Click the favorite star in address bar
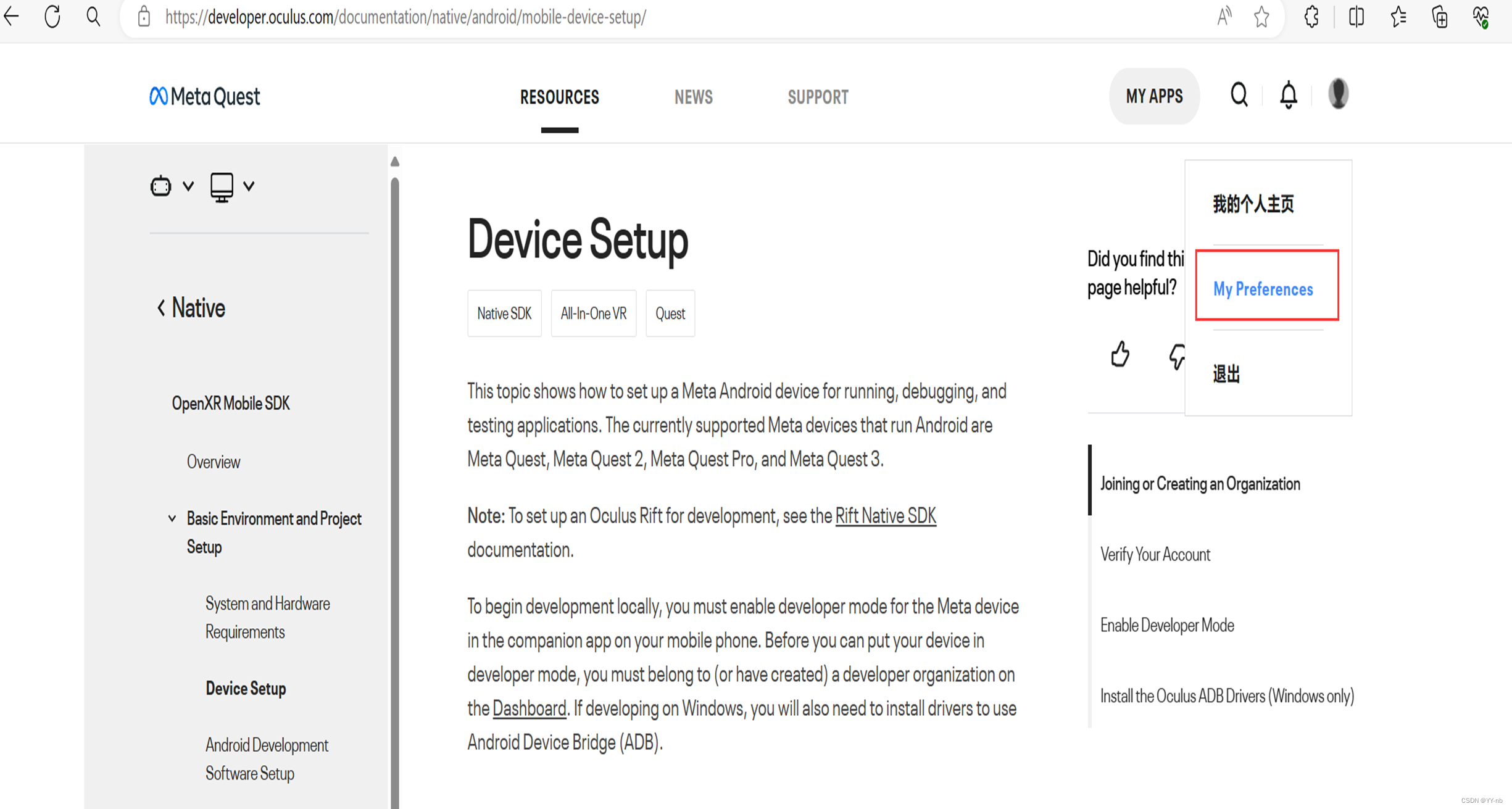1512x809 pixels. pos(1261,17)
